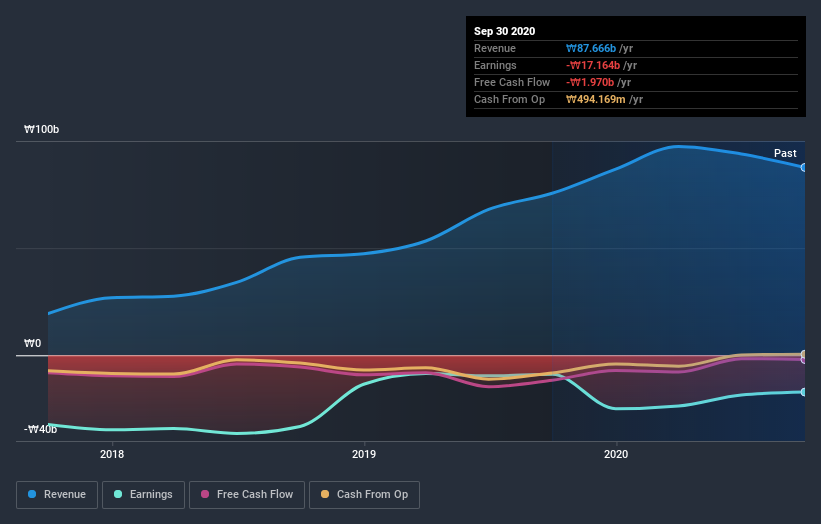
Task: Toggle the Earnings legend series
Action: click(143, 495)
